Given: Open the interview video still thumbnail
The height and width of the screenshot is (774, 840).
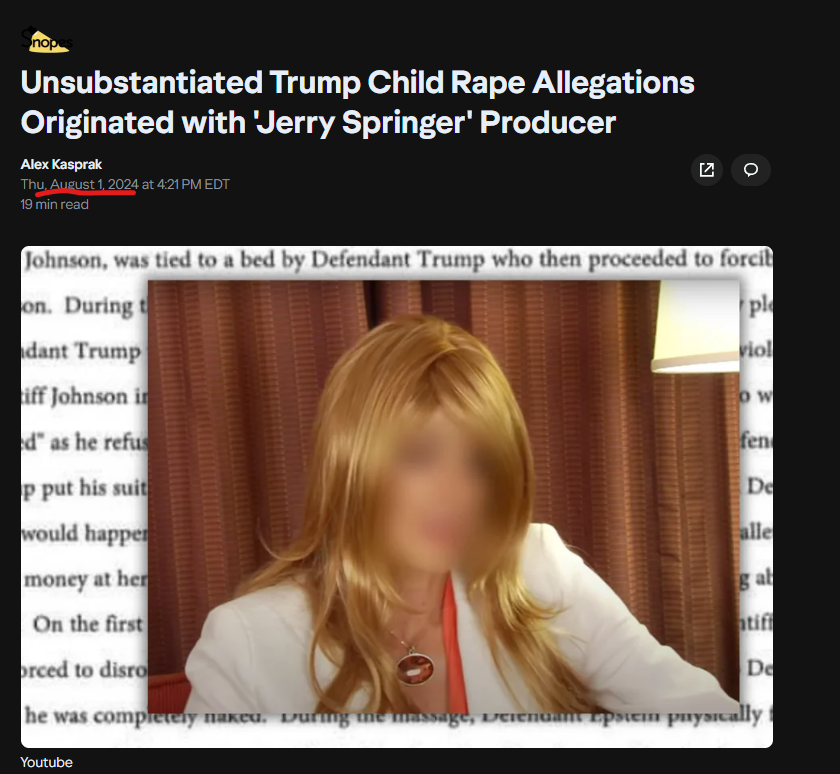Looking at the screenshot, I should click(x=443, y=497).
